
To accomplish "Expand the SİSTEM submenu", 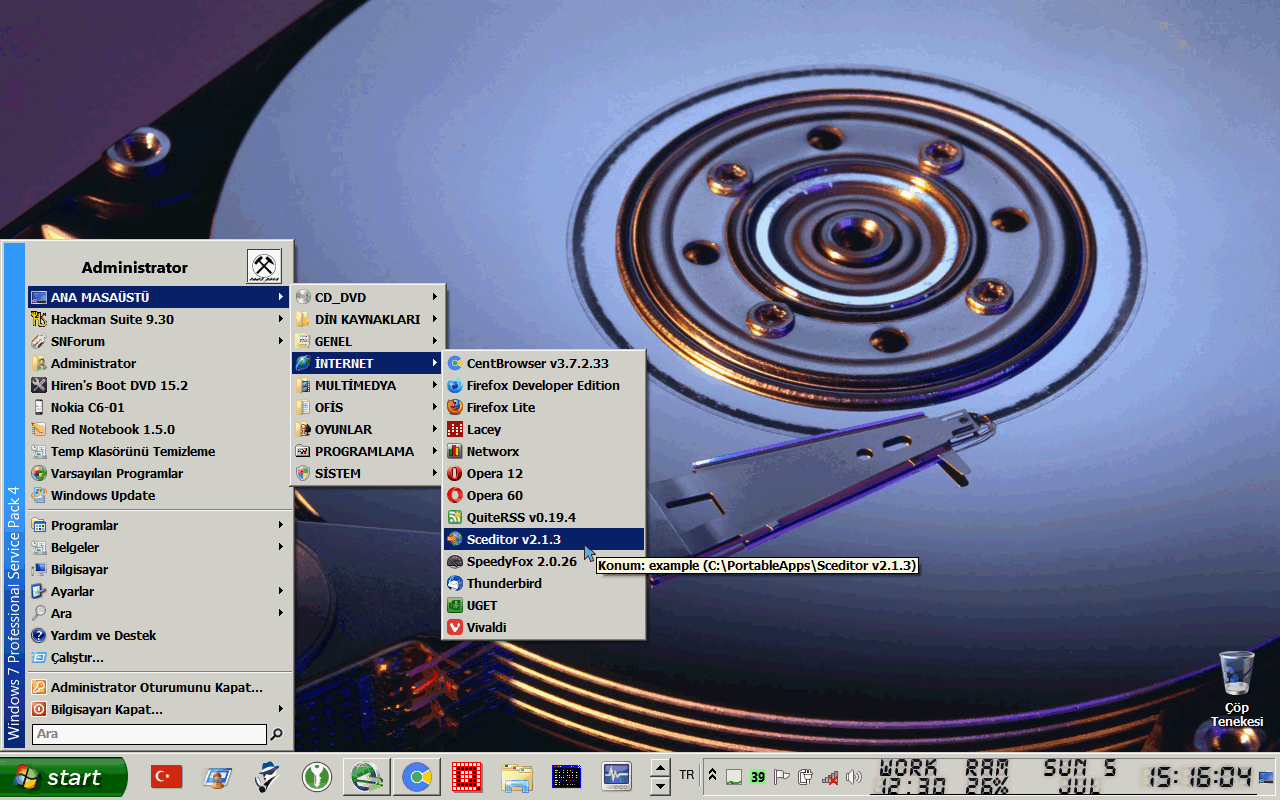I will coord(368,473).
